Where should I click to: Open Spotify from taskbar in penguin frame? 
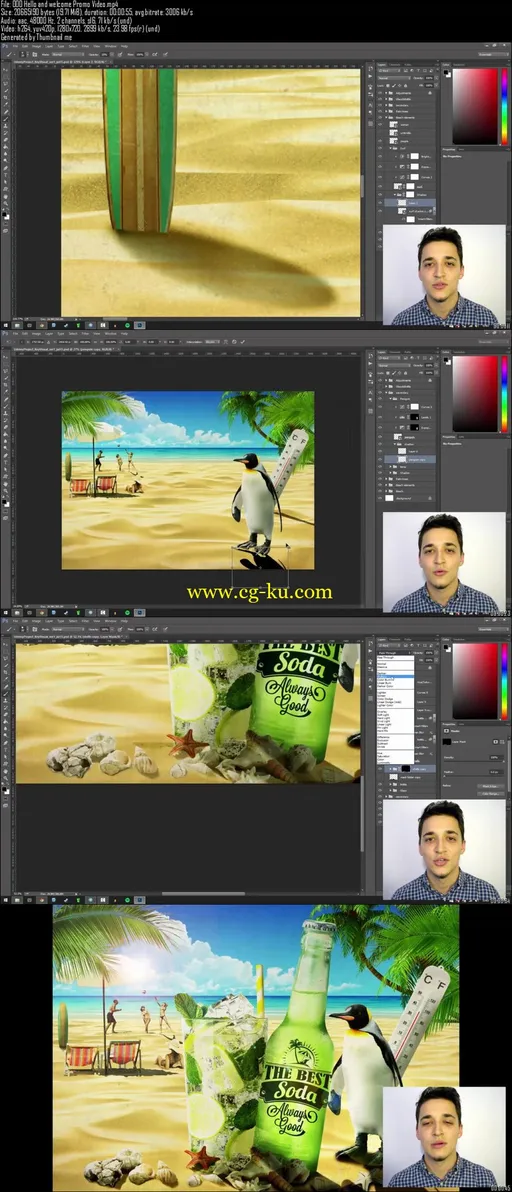tap(128, 612)
